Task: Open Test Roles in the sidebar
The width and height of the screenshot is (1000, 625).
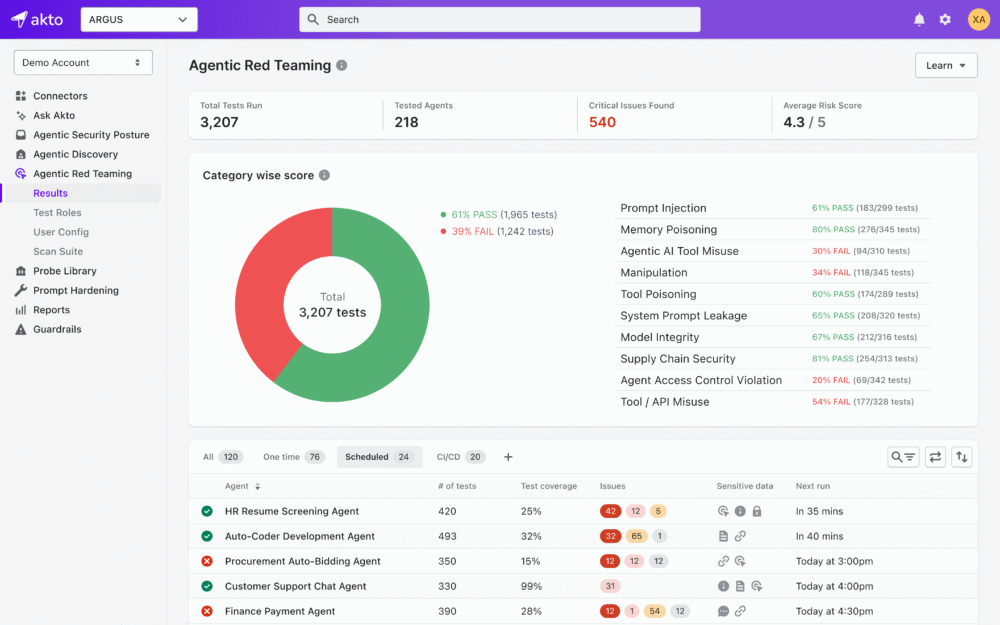Action: (x=57, y=212)
